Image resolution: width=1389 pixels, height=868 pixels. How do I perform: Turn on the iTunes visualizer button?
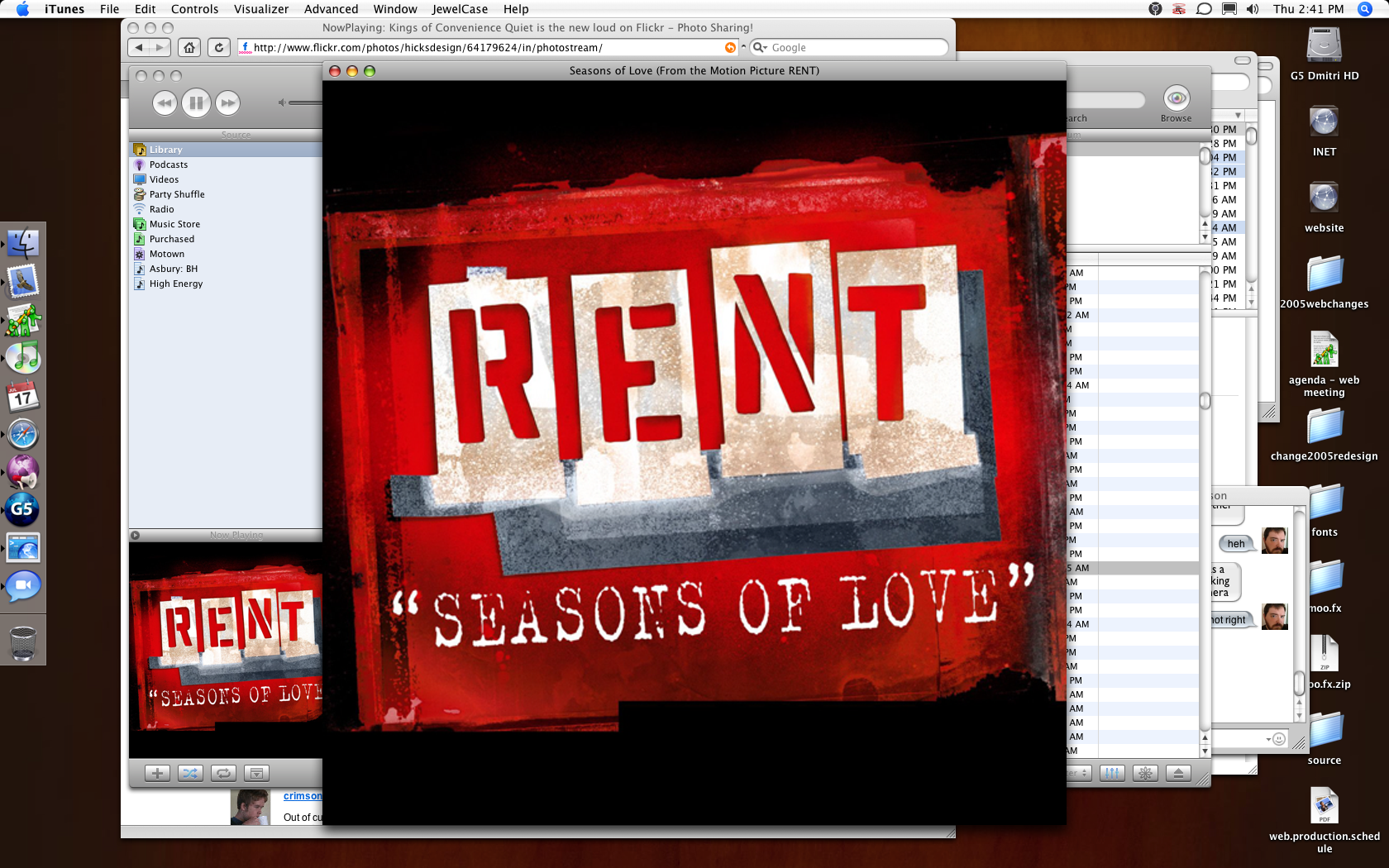coord(1145,773)
